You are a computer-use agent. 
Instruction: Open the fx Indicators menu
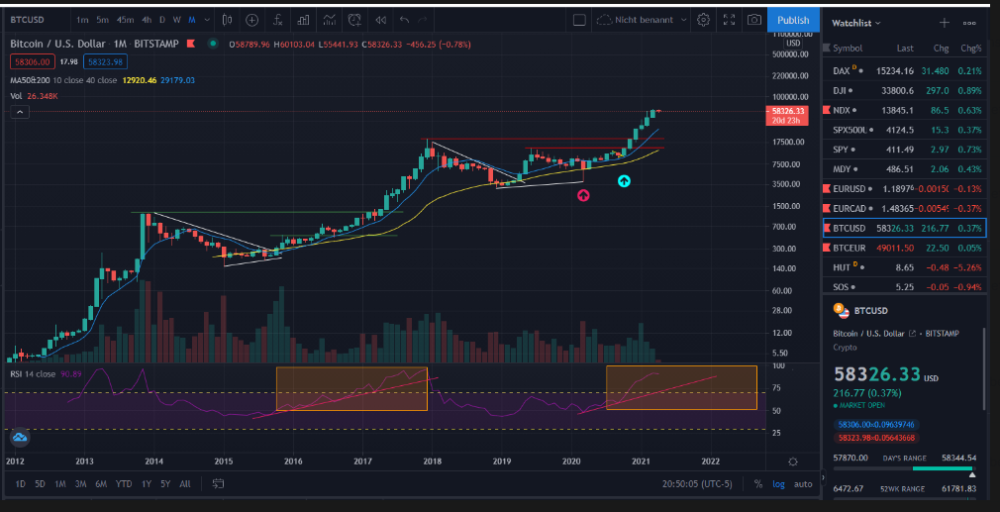pos(277,20)
